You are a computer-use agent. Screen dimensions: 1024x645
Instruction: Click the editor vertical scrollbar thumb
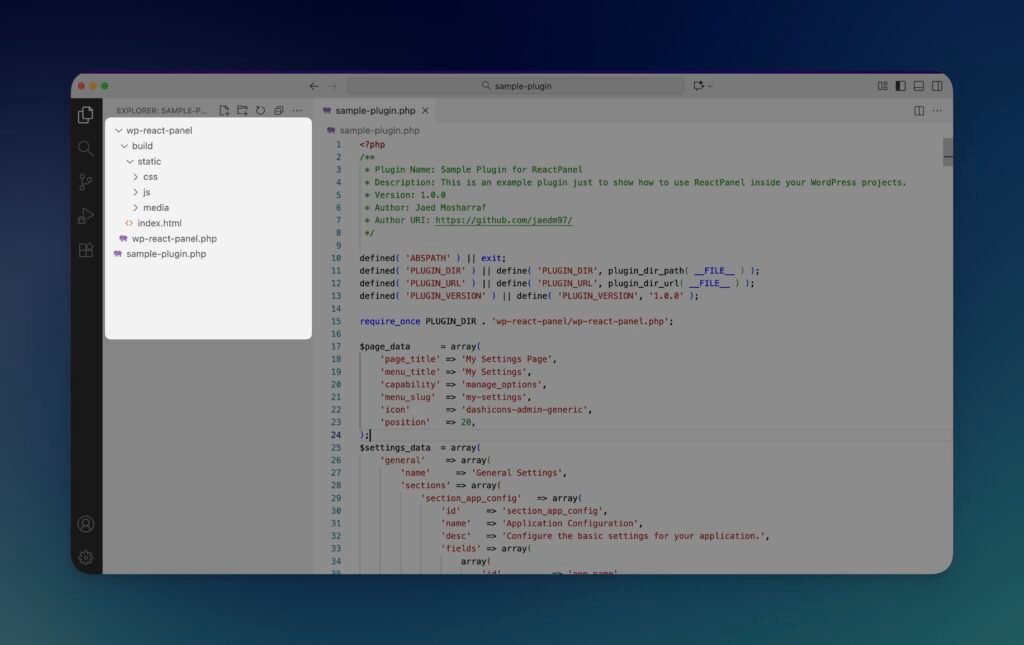[947, 150]
